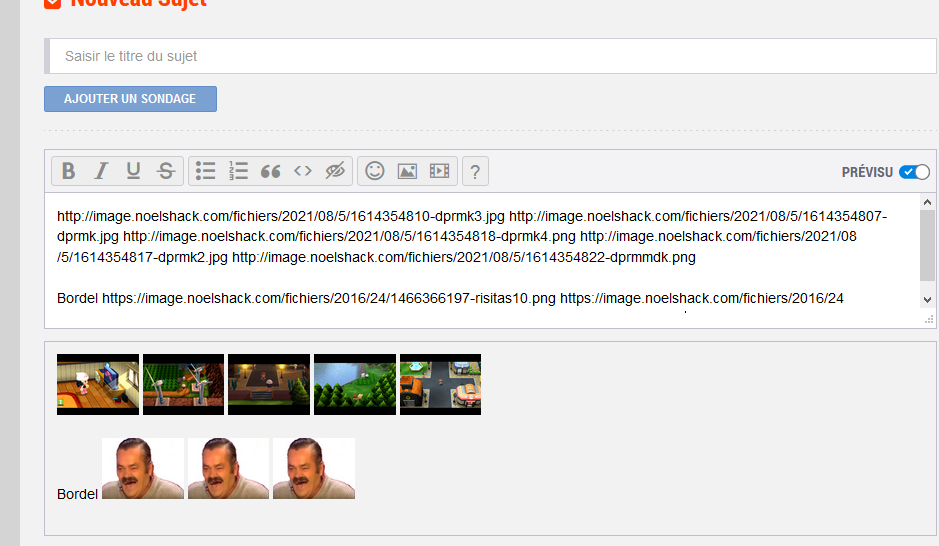Click the third Risitas sticker in preview
The width and height of the screenshot is (939, 546).
314,468
